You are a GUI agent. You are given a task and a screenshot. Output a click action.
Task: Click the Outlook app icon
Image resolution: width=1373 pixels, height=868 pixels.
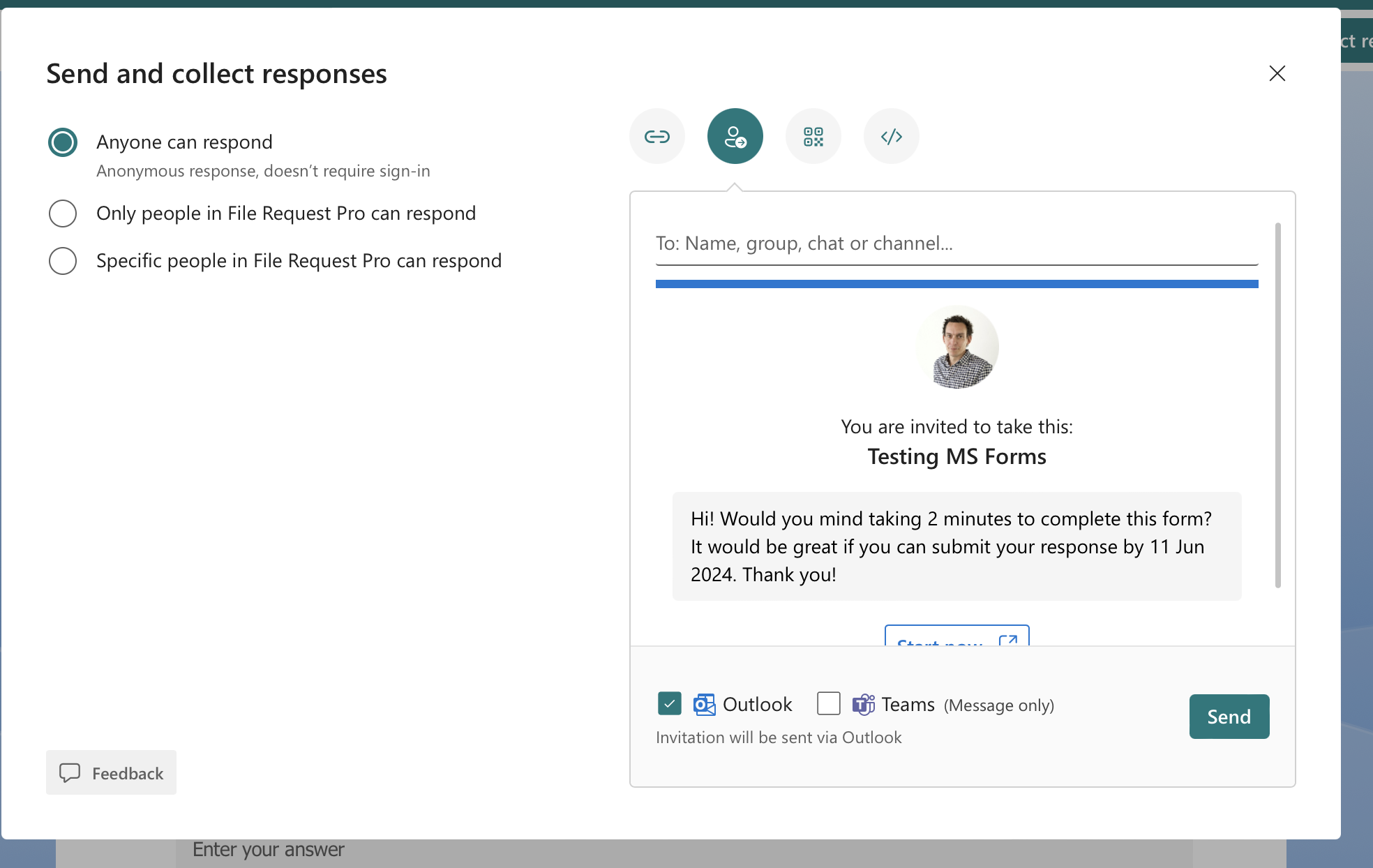click(705, 704)
